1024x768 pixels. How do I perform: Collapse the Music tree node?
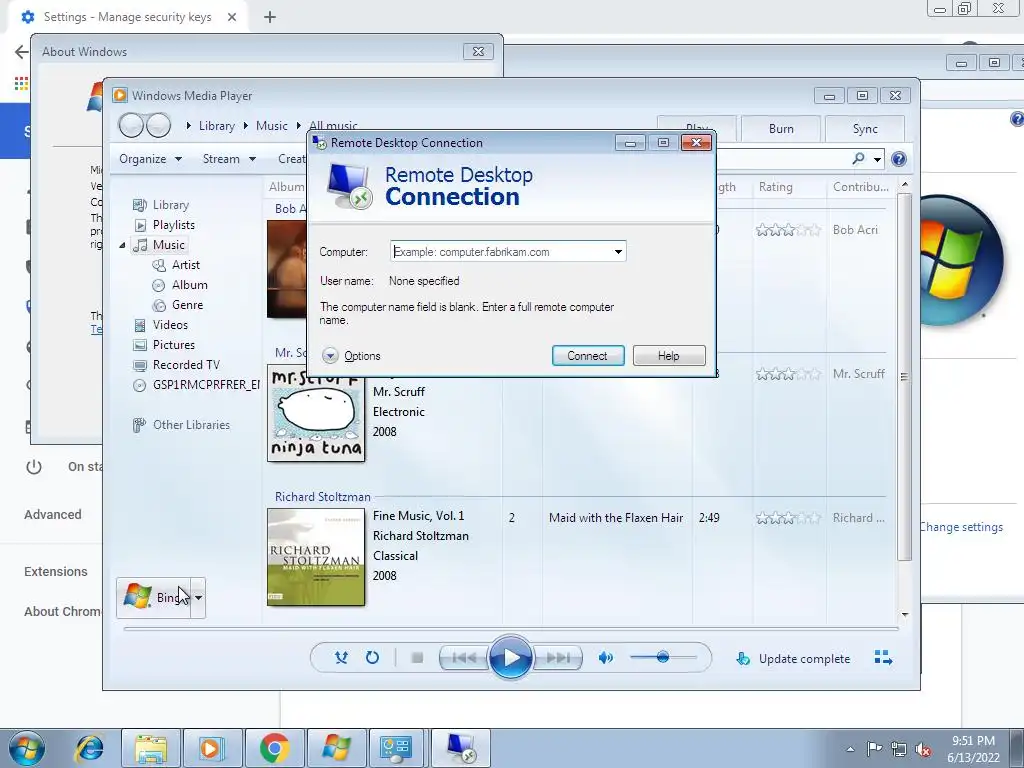(x=122, y=245)
